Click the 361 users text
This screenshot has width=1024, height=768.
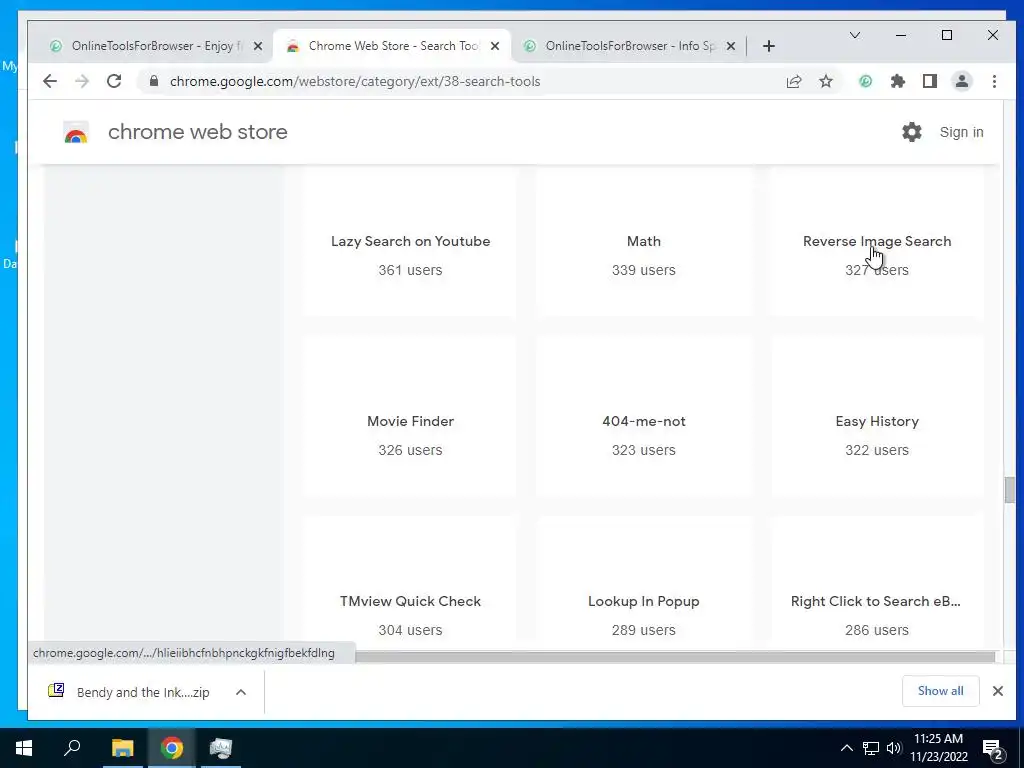click(410, 270)
